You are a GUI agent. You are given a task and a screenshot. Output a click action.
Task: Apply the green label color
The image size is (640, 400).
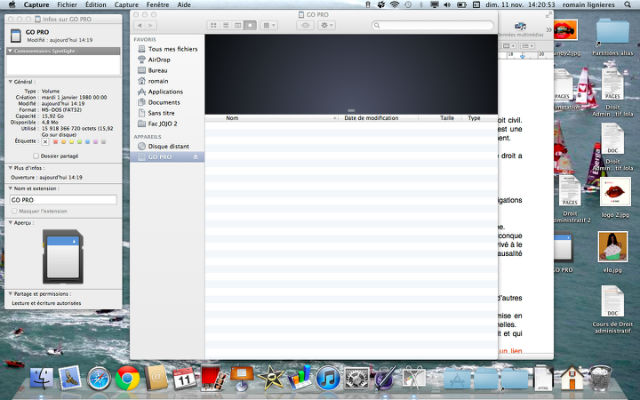(x=80, y=142)
